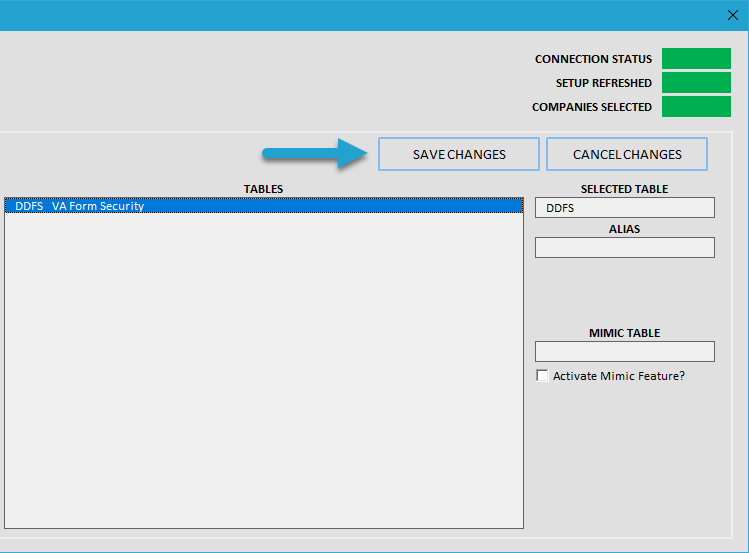The height and width of the screenshot is (553, 749).
Task: Click the CONNECTION STATUS label
Action: 593,59
